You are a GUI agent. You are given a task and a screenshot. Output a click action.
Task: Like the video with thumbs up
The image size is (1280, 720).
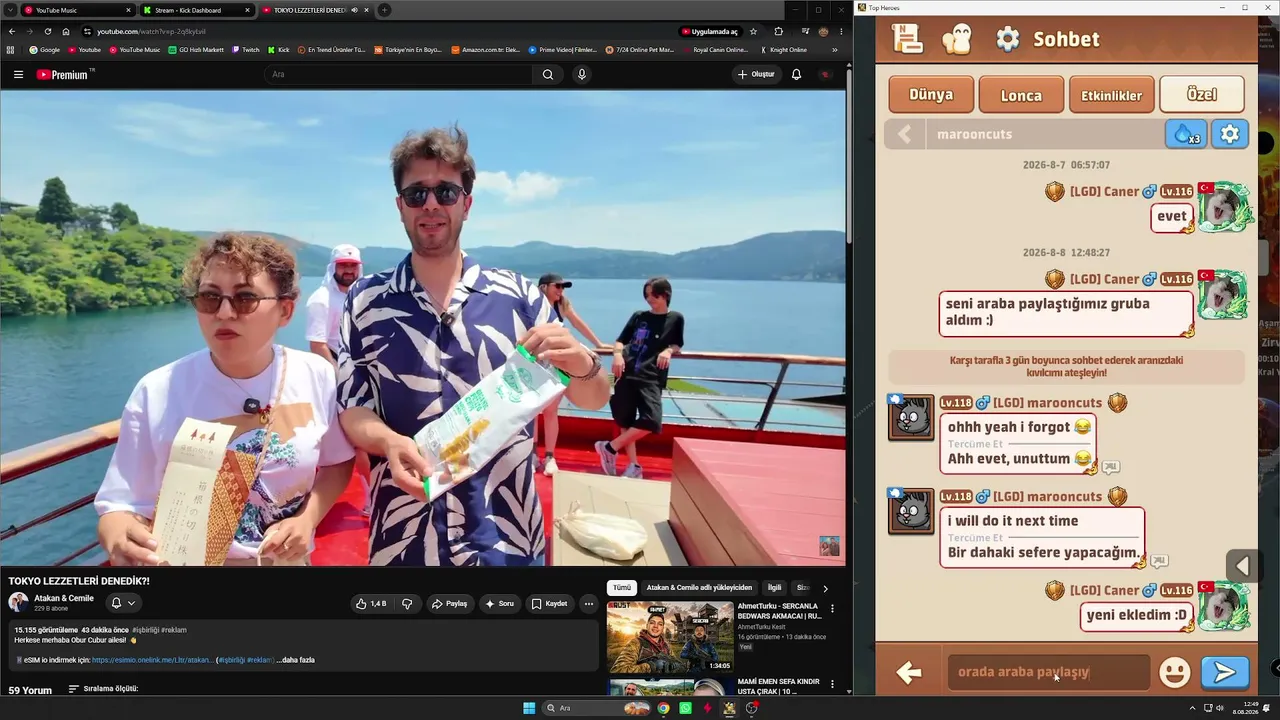point(371,603)
